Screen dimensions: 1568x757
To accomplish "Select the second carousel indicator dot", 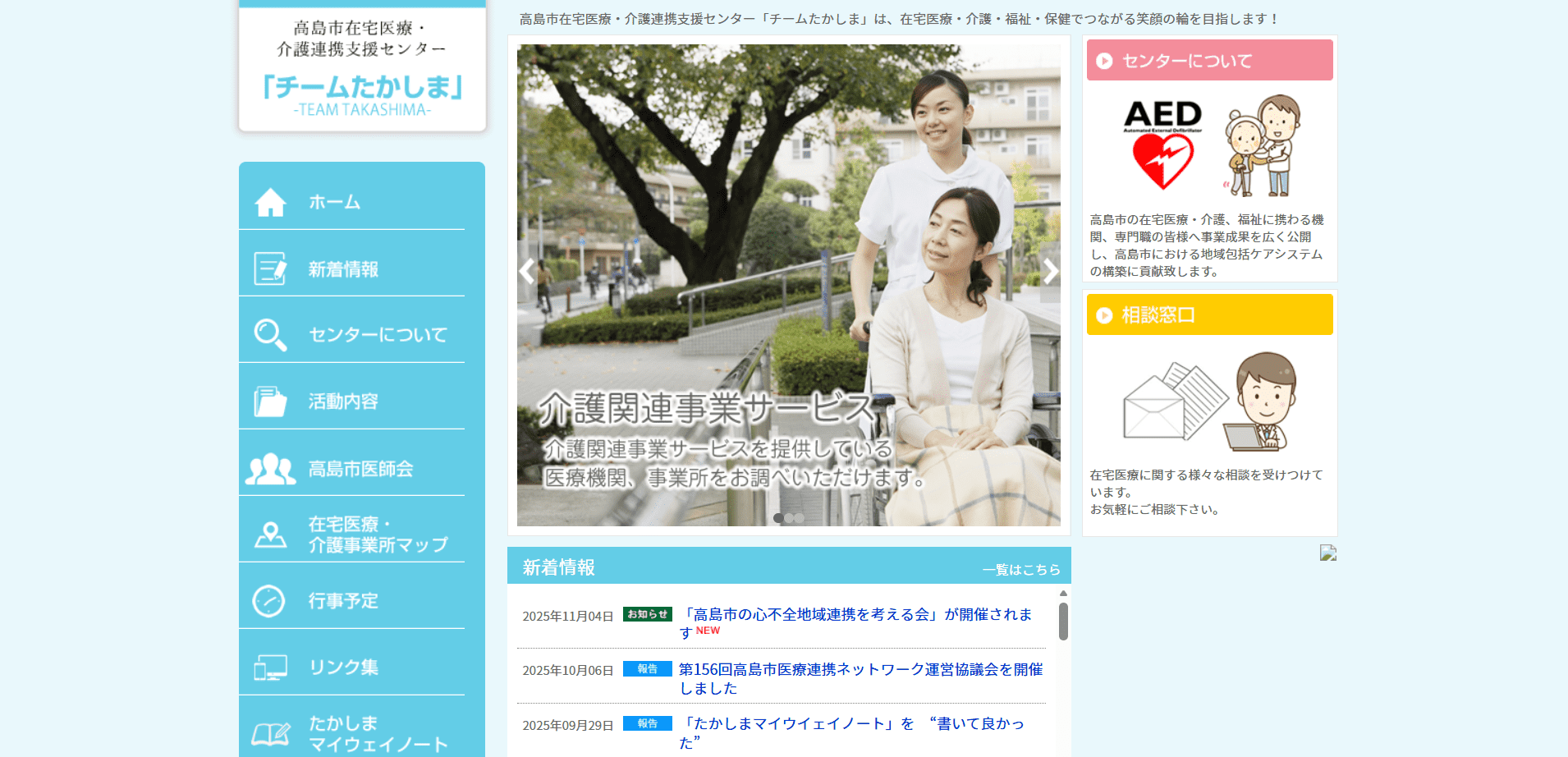I will (789, 518).
